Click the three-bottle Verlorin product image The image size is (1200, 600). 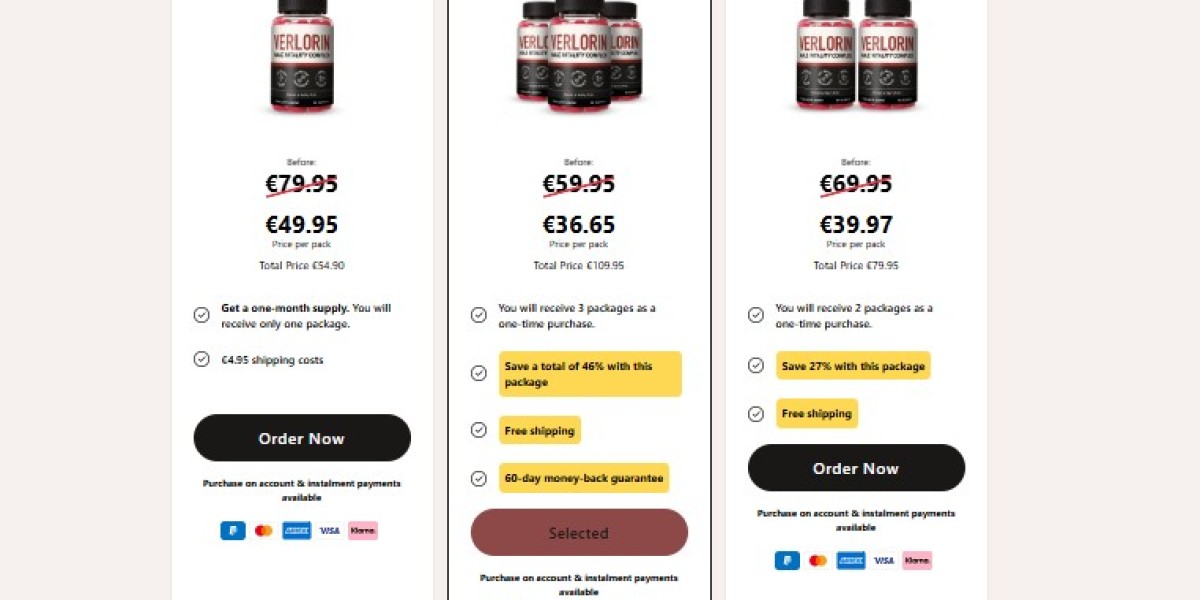(x=579, y=55)
